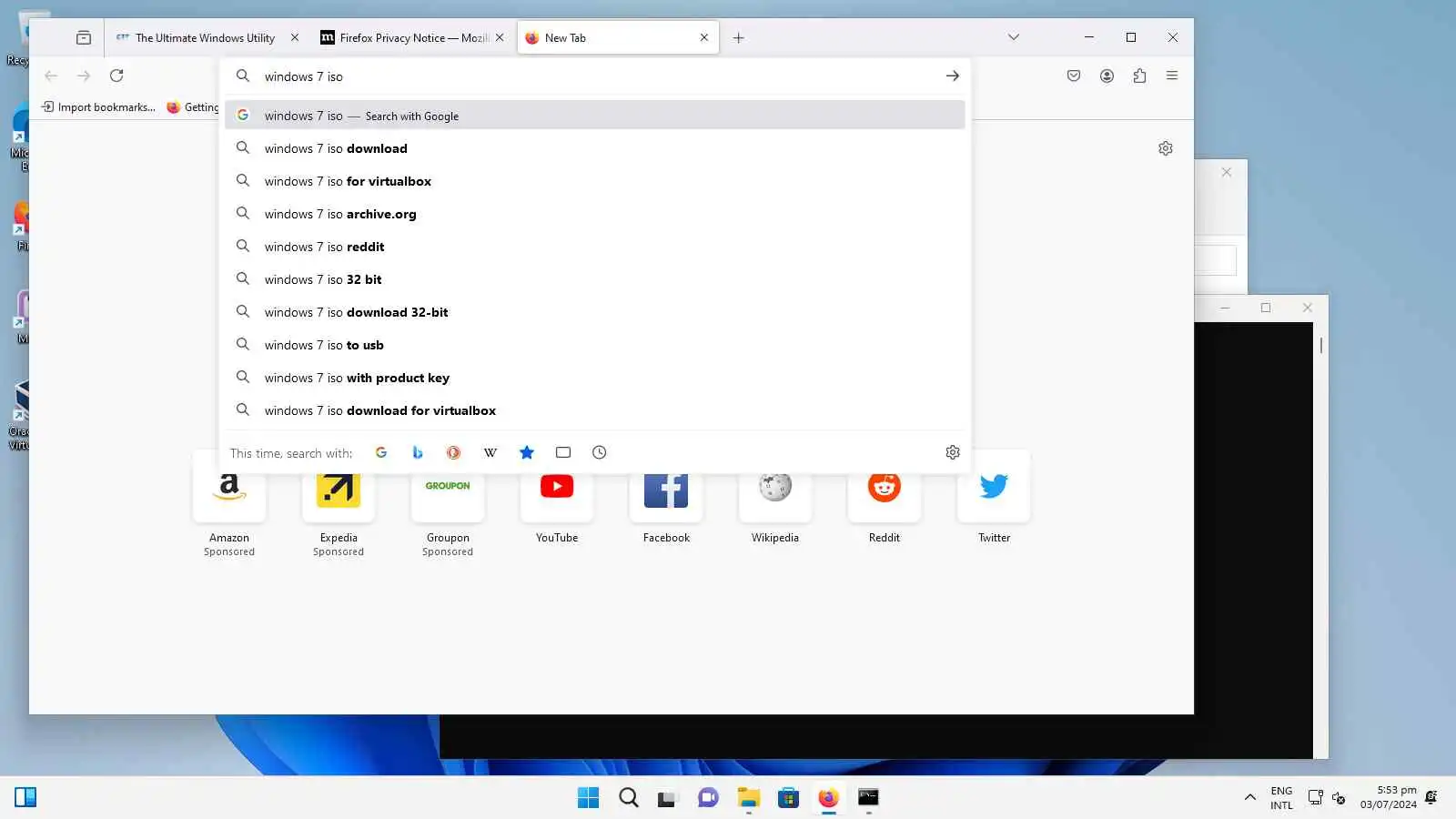Open the Expedia sponsored shortcut
Viewport: 1456px width, 819px height.
339,506
